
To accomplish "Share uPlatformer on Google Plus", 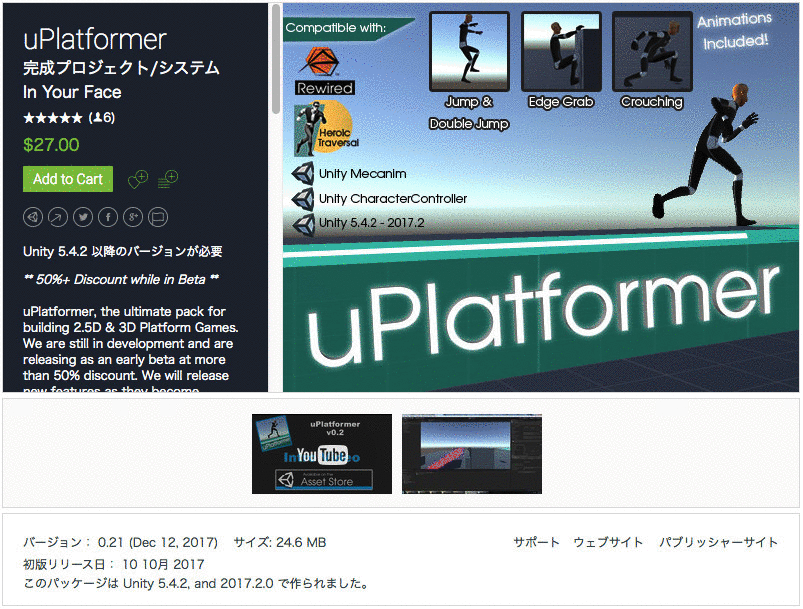I will tap(133, 217).
